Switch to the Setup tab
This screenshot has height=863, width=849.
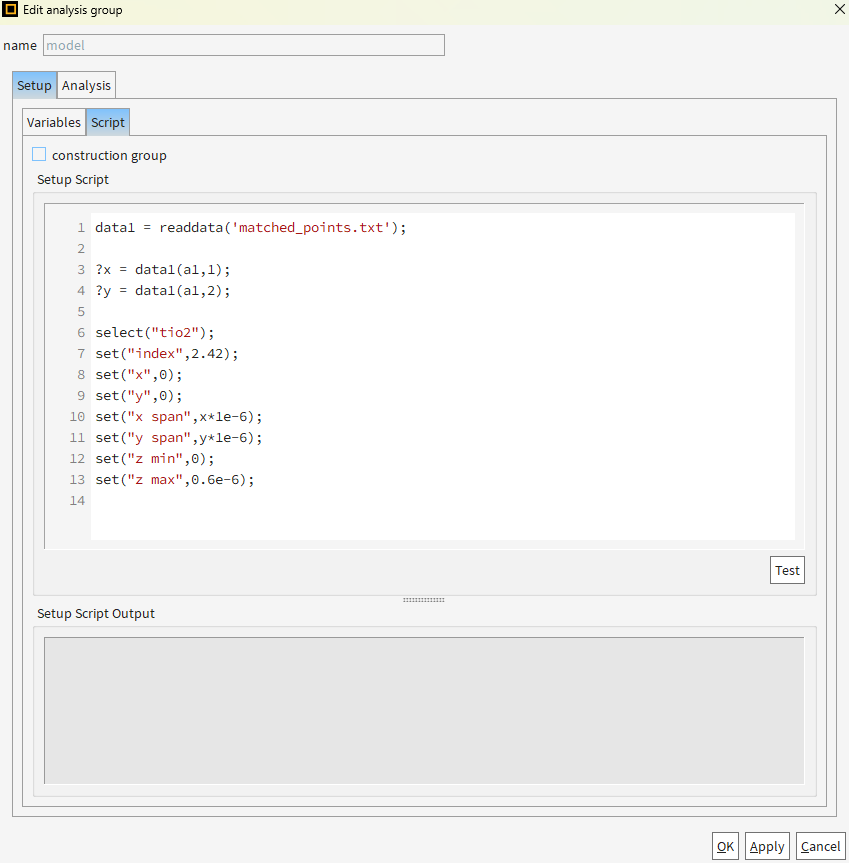(34, 85)
